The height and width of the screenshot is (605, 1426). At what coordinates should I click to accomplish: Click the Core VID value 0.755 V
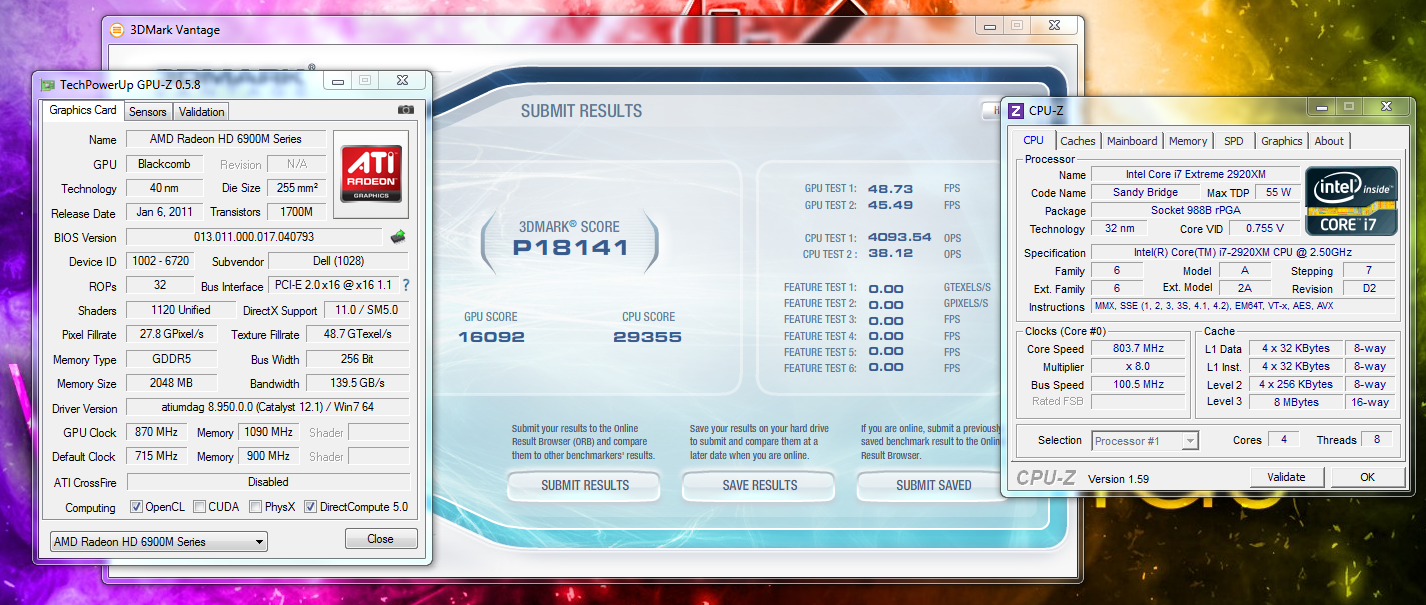coord(1264,229)
